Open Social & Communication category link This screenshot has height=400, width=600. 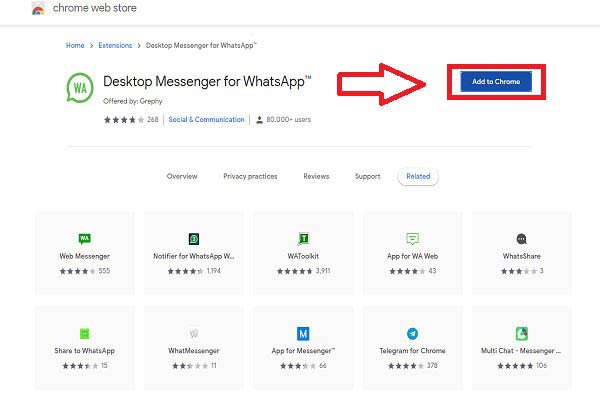pyautogui.click(x=206, y=120)
